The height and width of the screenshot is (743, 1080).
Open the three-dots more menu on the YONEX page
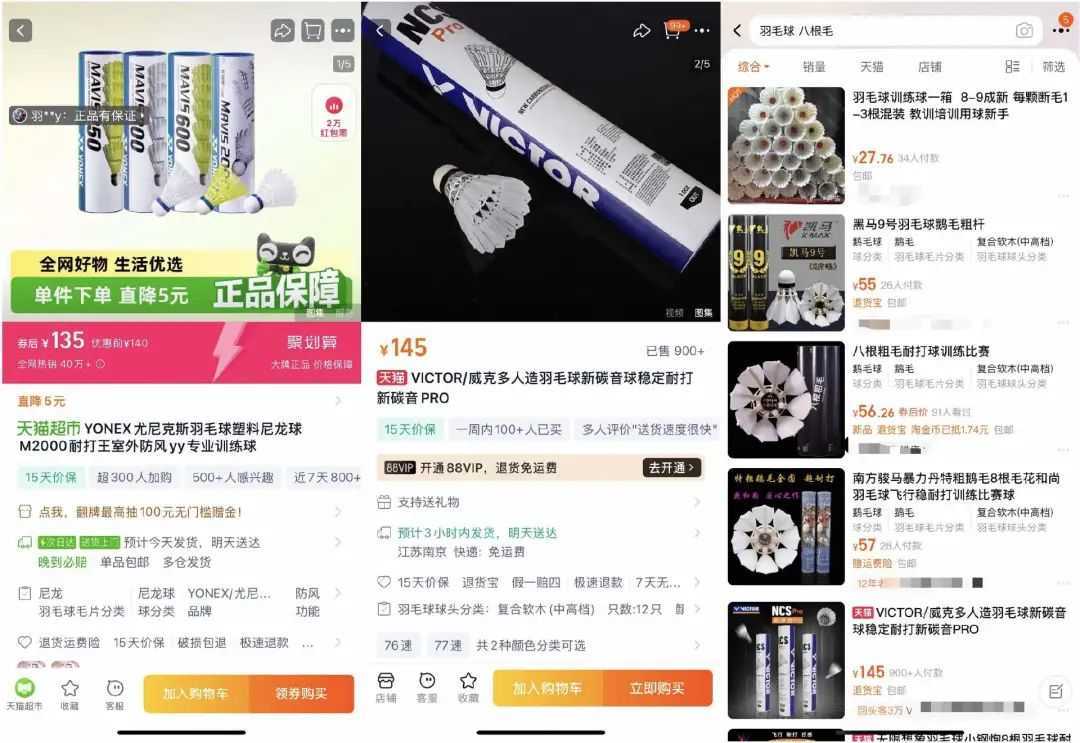click(x=342, y=30)
